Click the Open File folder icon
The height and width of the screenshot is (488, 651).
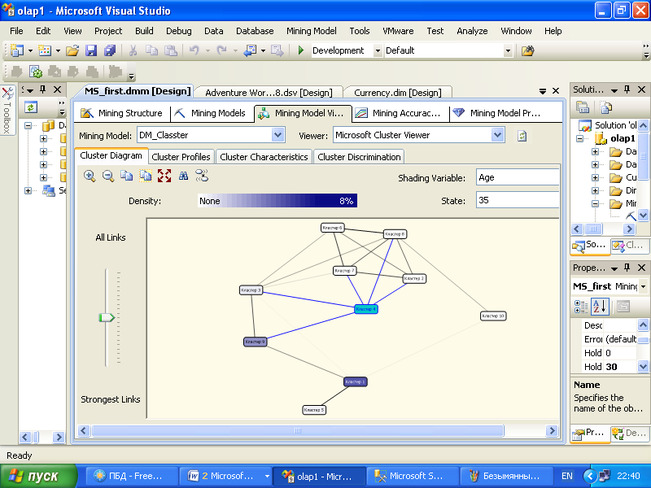click(x=72, y=50)
